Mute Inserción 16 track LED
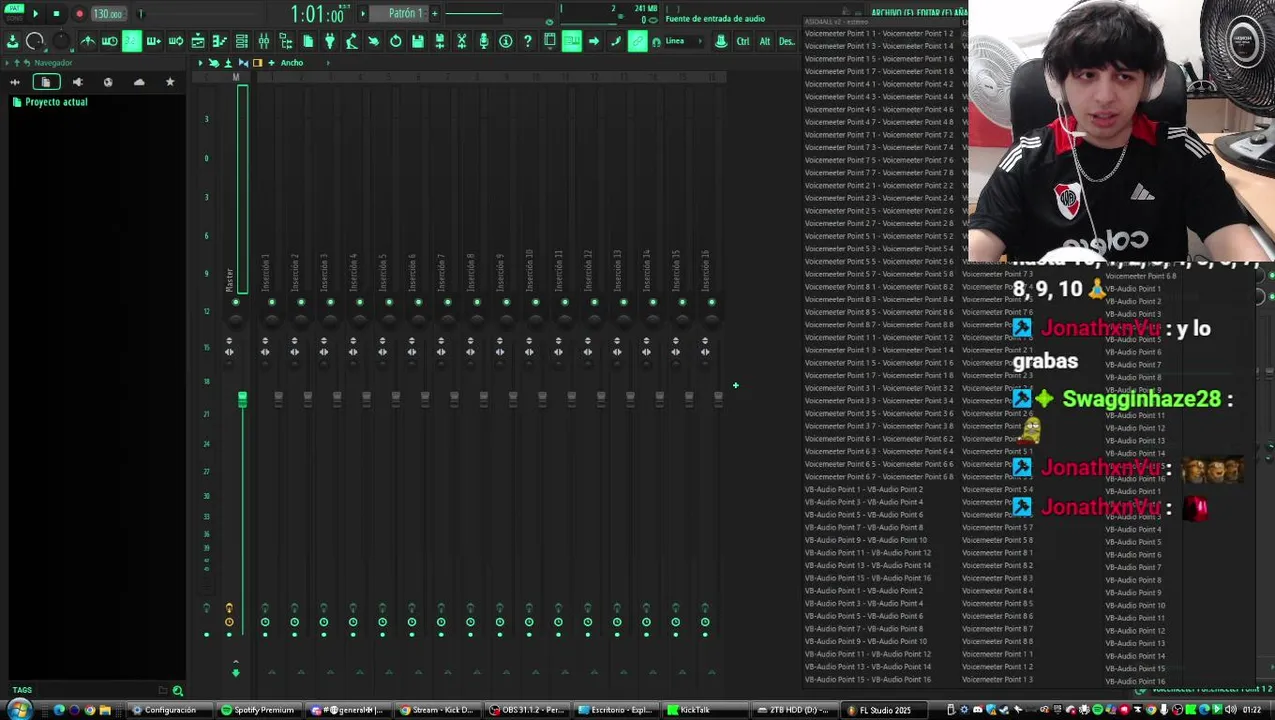This screenshot has width=1275, height=720. [x=712, y=302]
